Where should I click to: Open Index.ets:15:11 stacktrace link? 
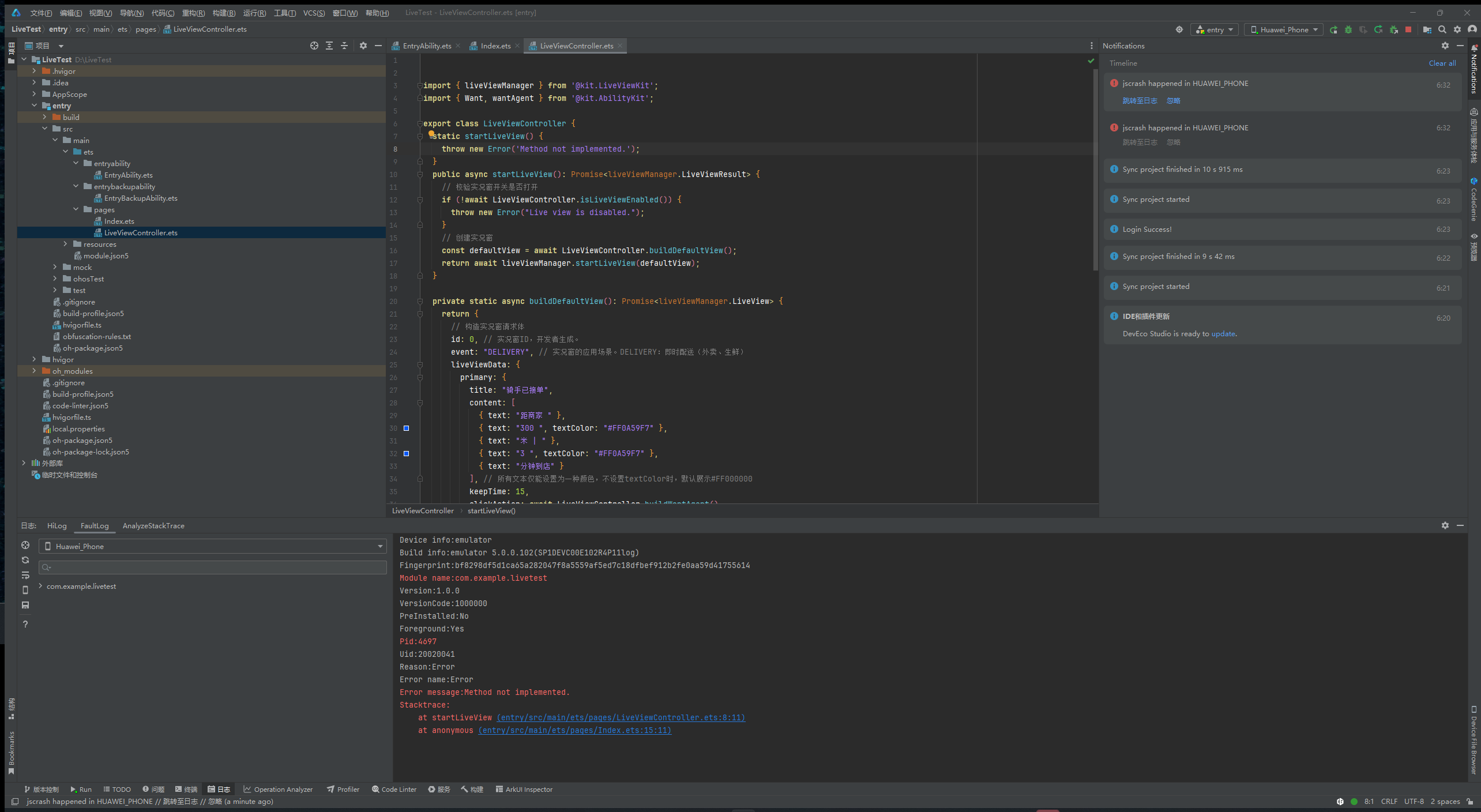click(x=574, y=730)
